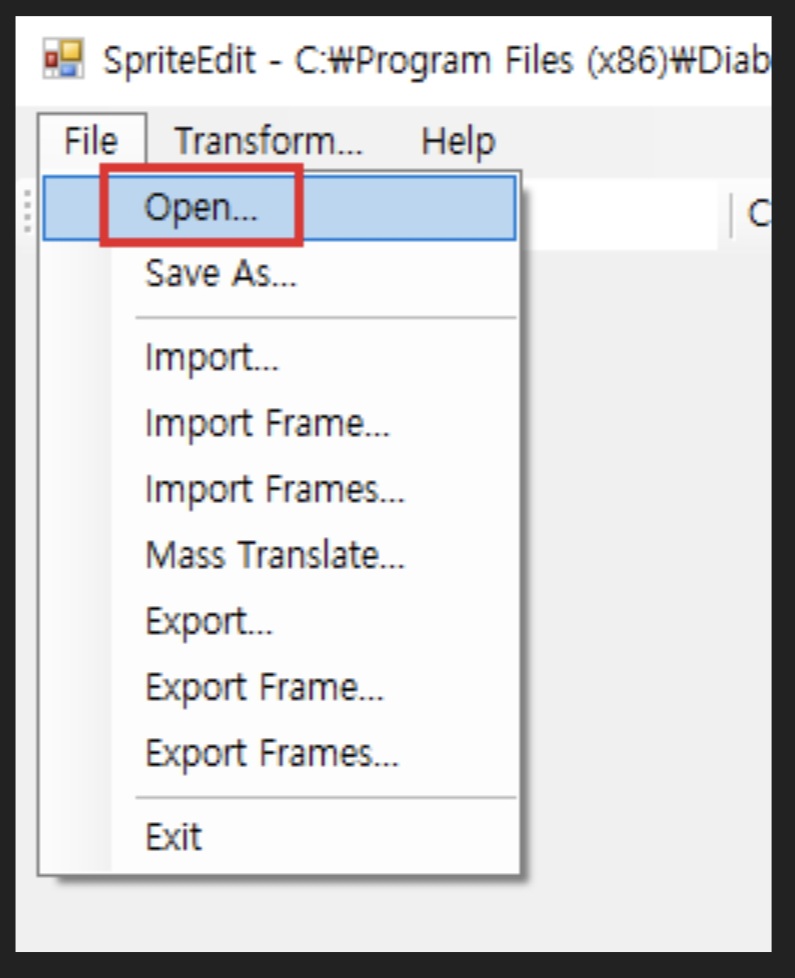Select Save As... in the File menu
This screenshot has width=795, height=978.
pos(220,273)
